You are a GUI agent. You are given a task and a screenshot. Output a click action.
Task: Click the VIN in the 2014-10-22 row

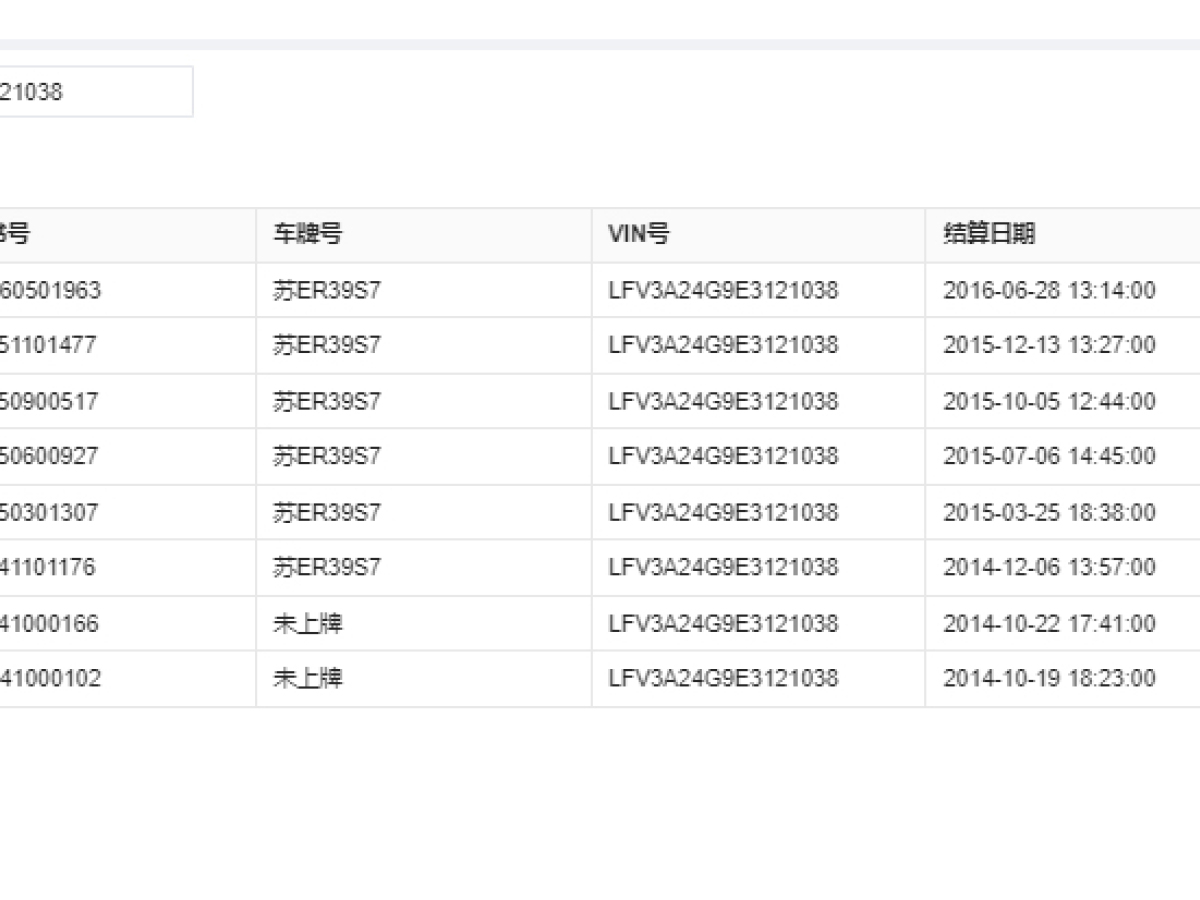[x=723, y=623]
